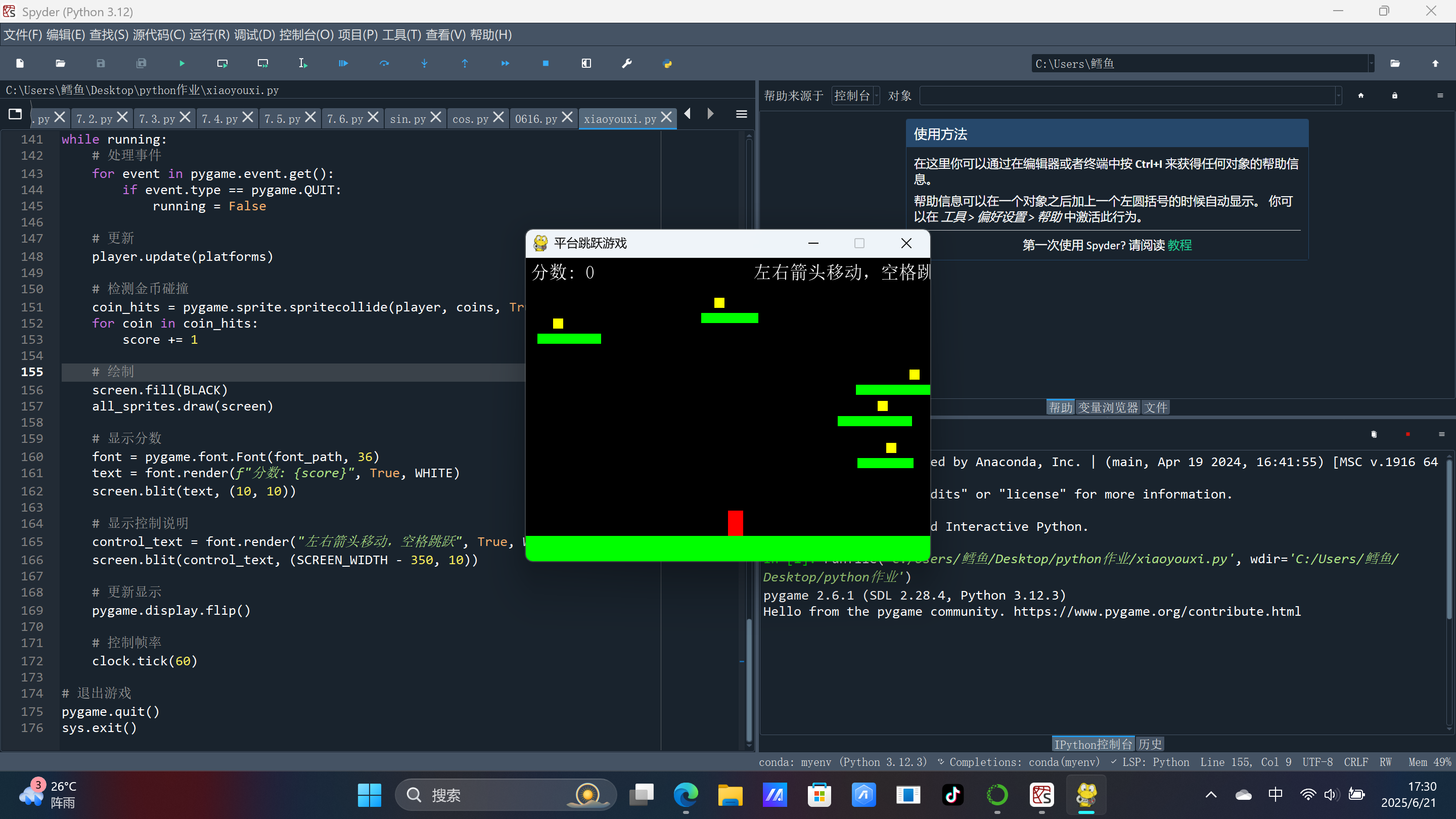
Task: Open Preferences via the wrench icon
Action: pyautogui.click(x=627, y=63)
